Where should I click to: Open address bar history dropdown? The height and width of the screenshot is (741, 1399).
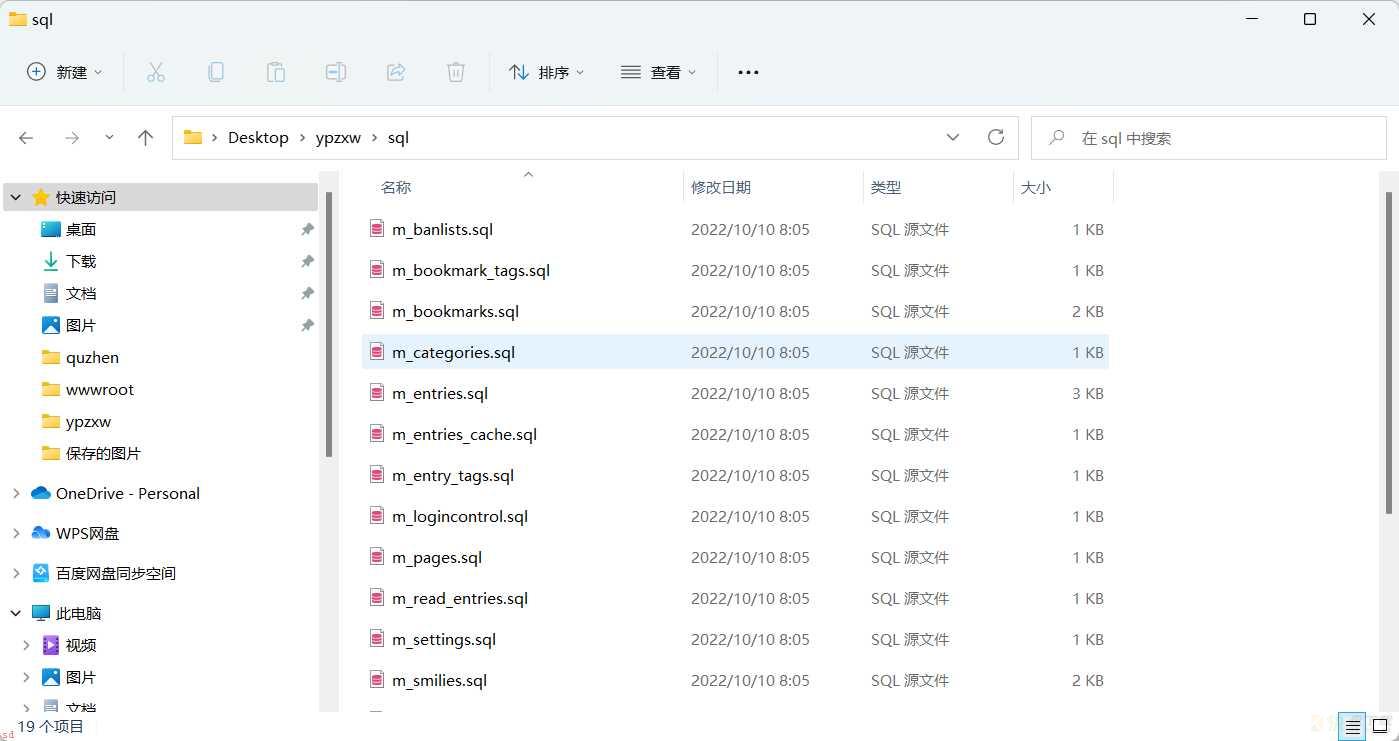[x=952, y=138]
